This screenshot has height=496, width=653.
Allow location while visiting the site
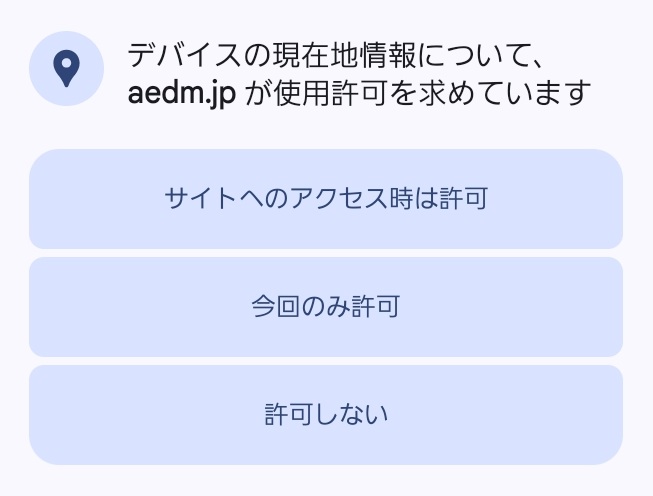[326, 199]
